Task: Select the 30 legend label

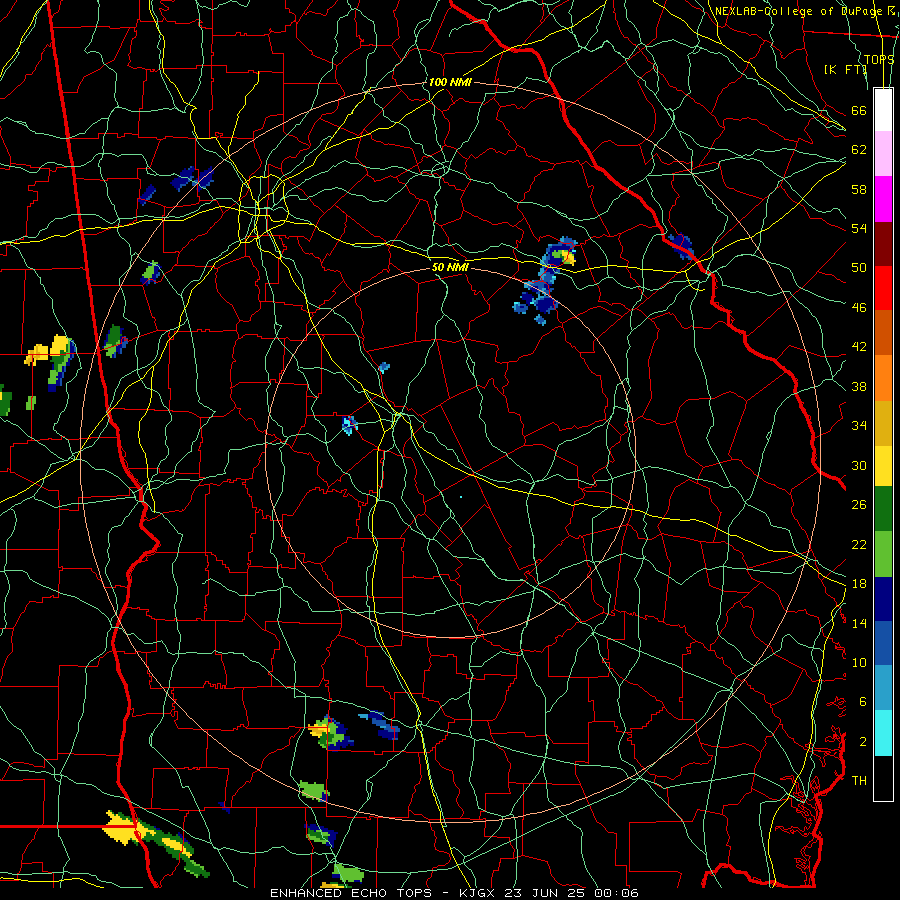Action: [859, 465]
